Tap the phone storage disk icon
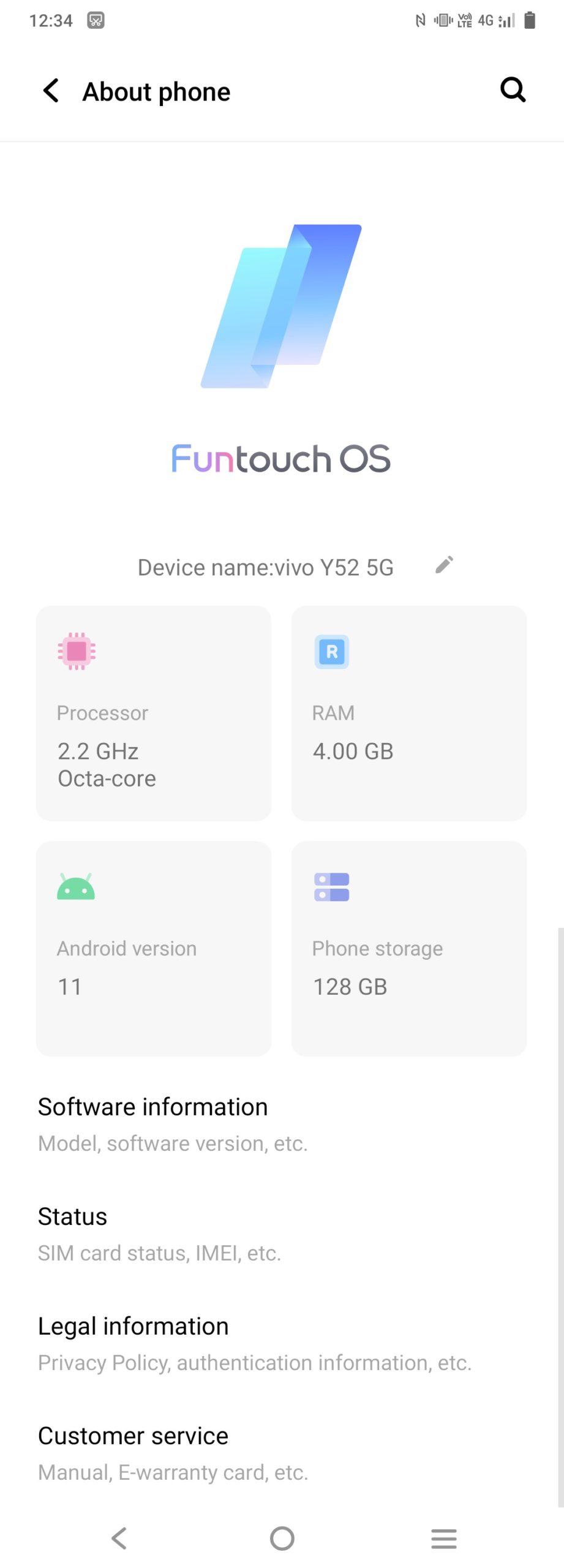 tap(332, 887)
